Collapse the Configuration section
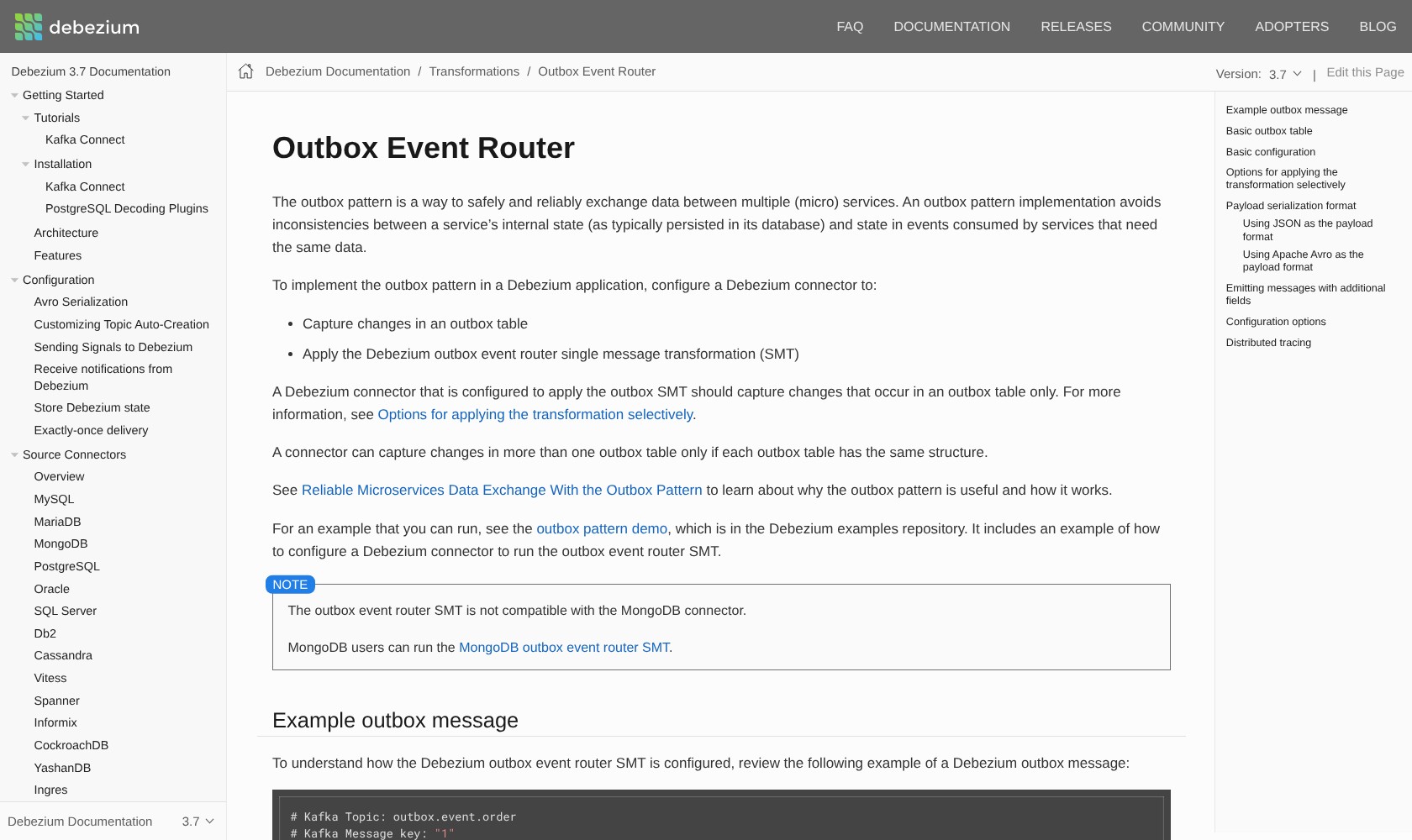Screen dimensions: 1412x840 pyautogui.click(x=14, y=281)
